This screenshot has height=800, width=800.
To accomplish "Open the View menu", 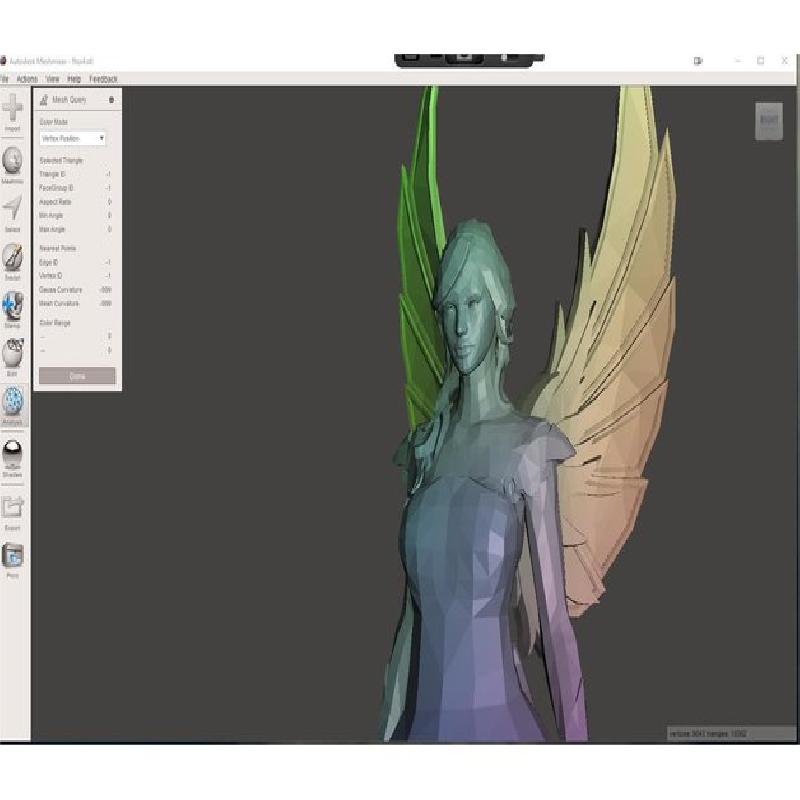I will pyautogui.click(x=52, y=79).
